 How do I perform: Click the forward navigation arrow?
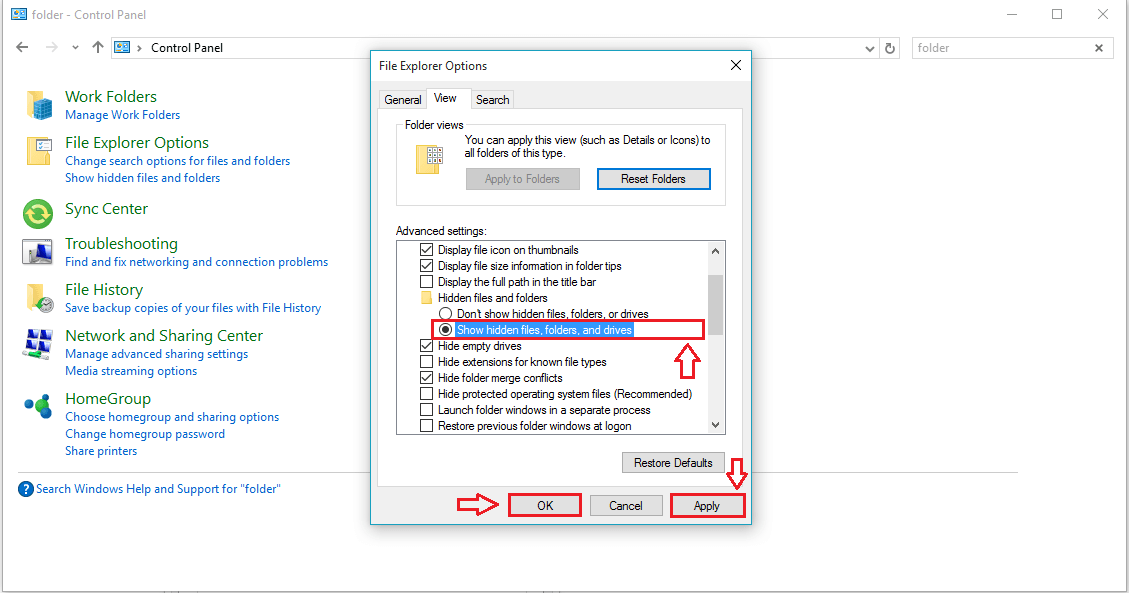click(x=51, y=47)
